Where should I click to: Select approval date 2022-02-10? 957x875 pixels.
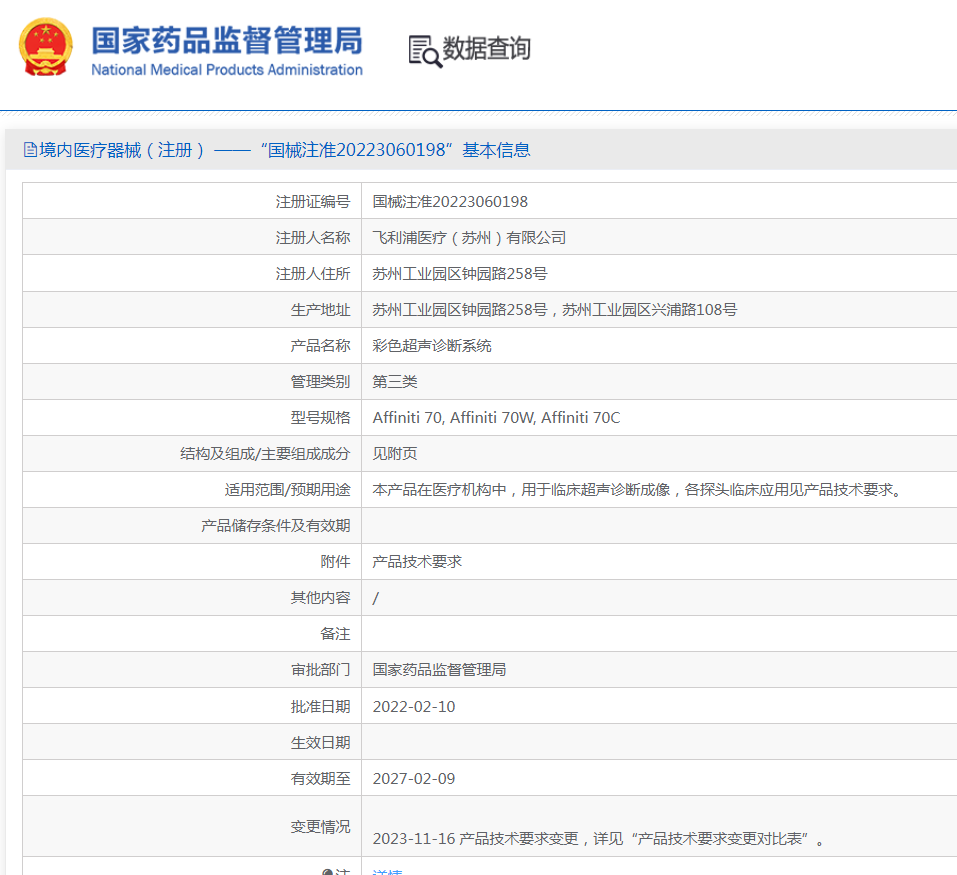click(414, 707)
